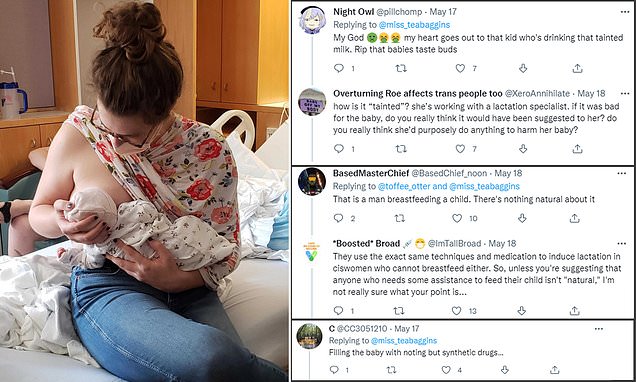The width and height of the screenshot is (636, 382).
Task: Open more menu on XeroAnnihilate tweet
Action: pos(625,94)
